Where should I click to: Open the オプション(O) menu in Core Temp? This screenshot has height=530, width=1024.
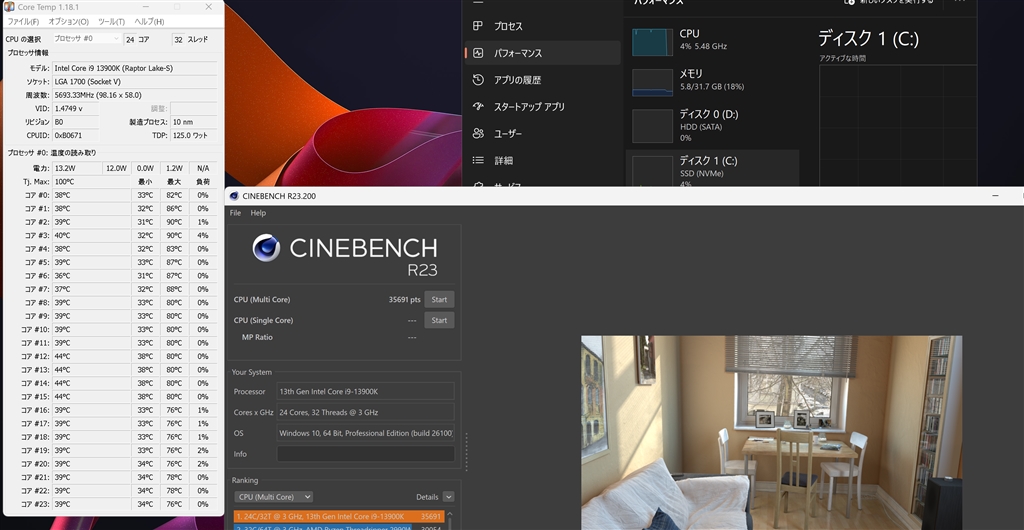[x=69, y=22]
